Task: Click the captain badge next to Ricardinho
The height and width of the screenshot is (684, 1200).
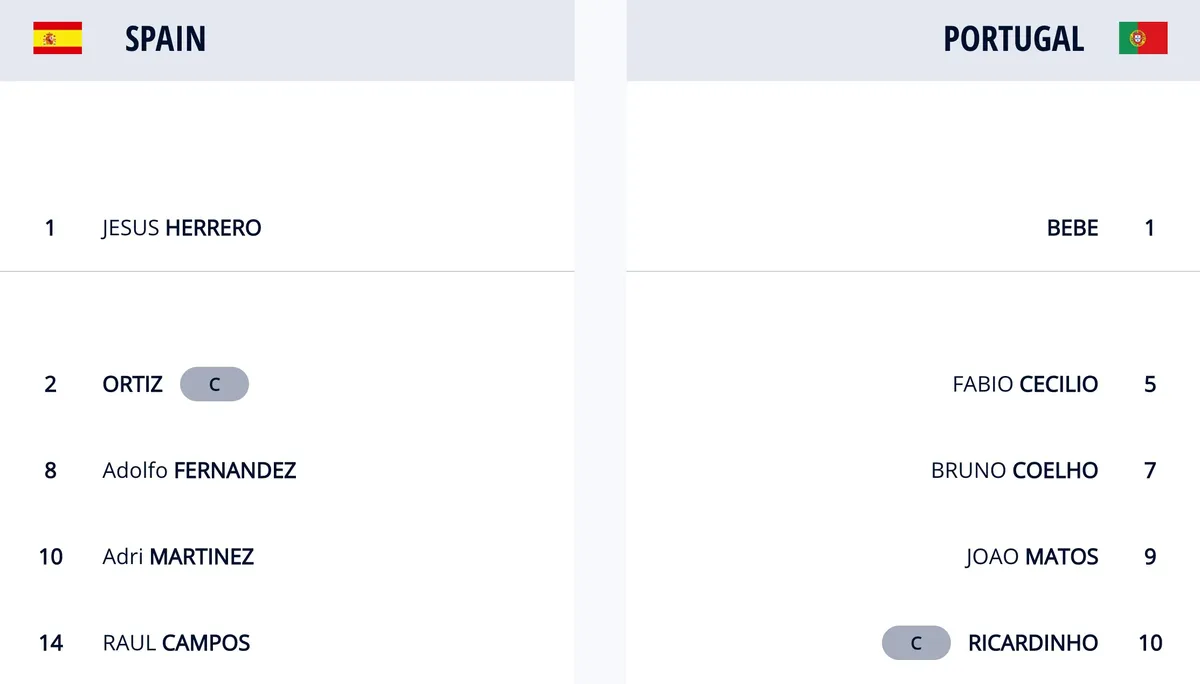Action: [x=916, y=643]
